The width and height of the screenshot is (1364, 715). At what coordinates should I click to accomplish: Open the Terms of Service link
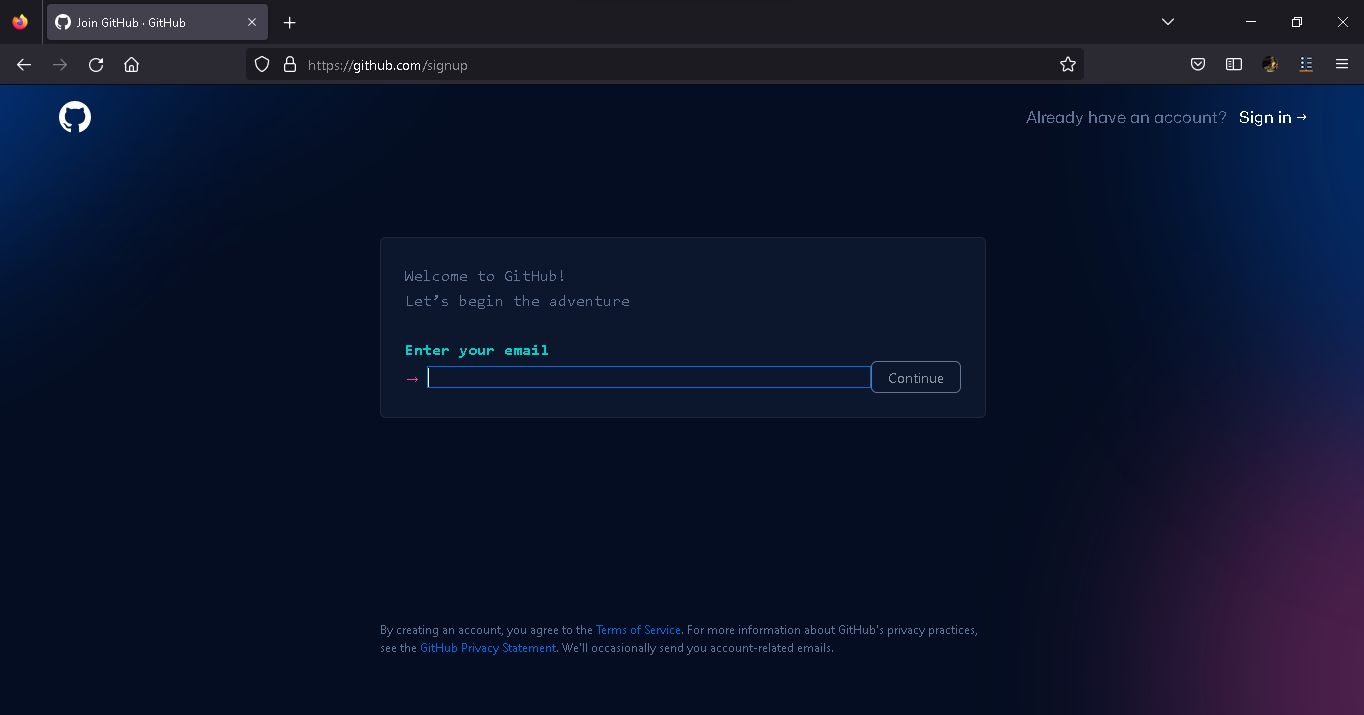tap(638, 629)
